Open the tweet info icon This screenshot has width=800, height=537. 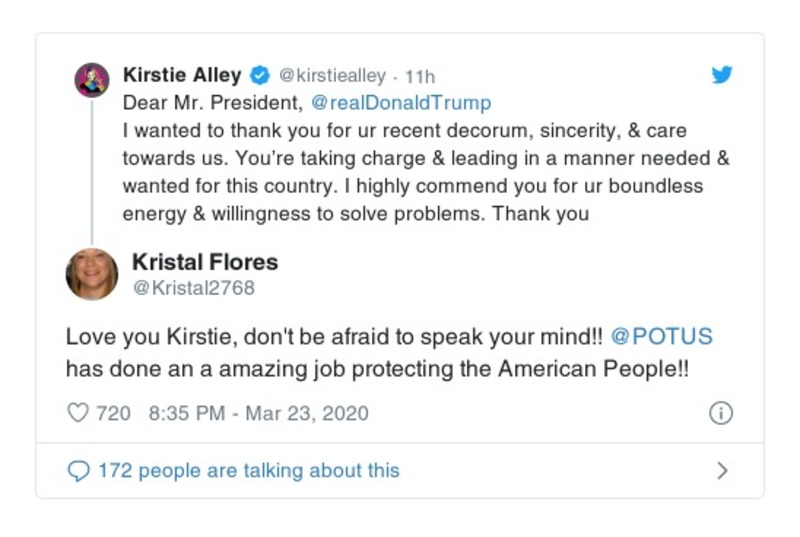coord(720,413)
